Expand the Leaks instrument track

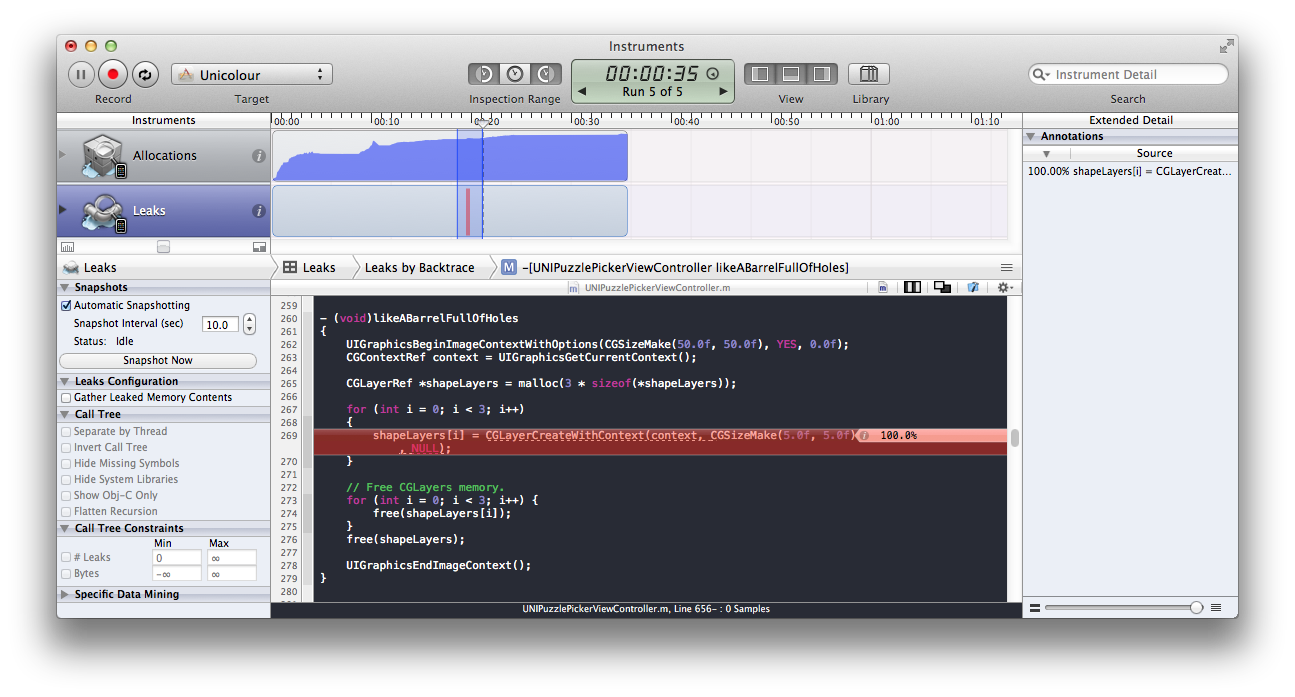point(64,210)
